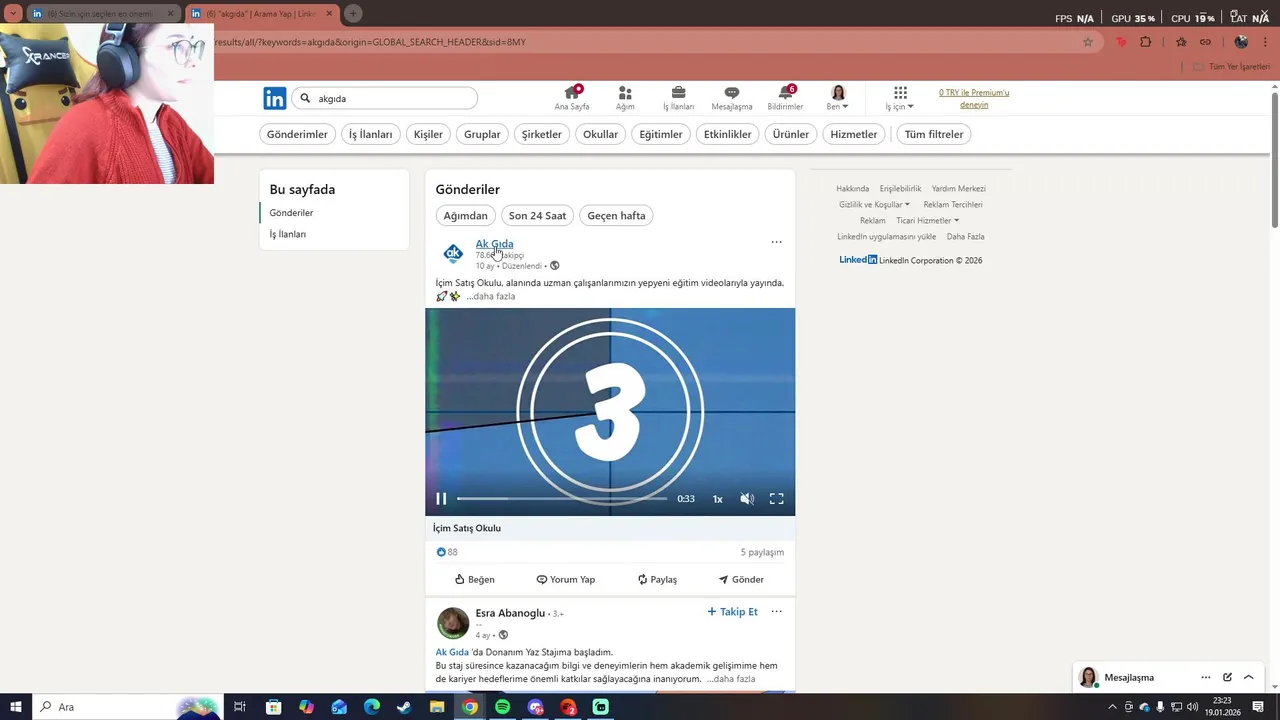Expand the Gizlilik ve Koşullar footer dropdown

tap(875, 205)
